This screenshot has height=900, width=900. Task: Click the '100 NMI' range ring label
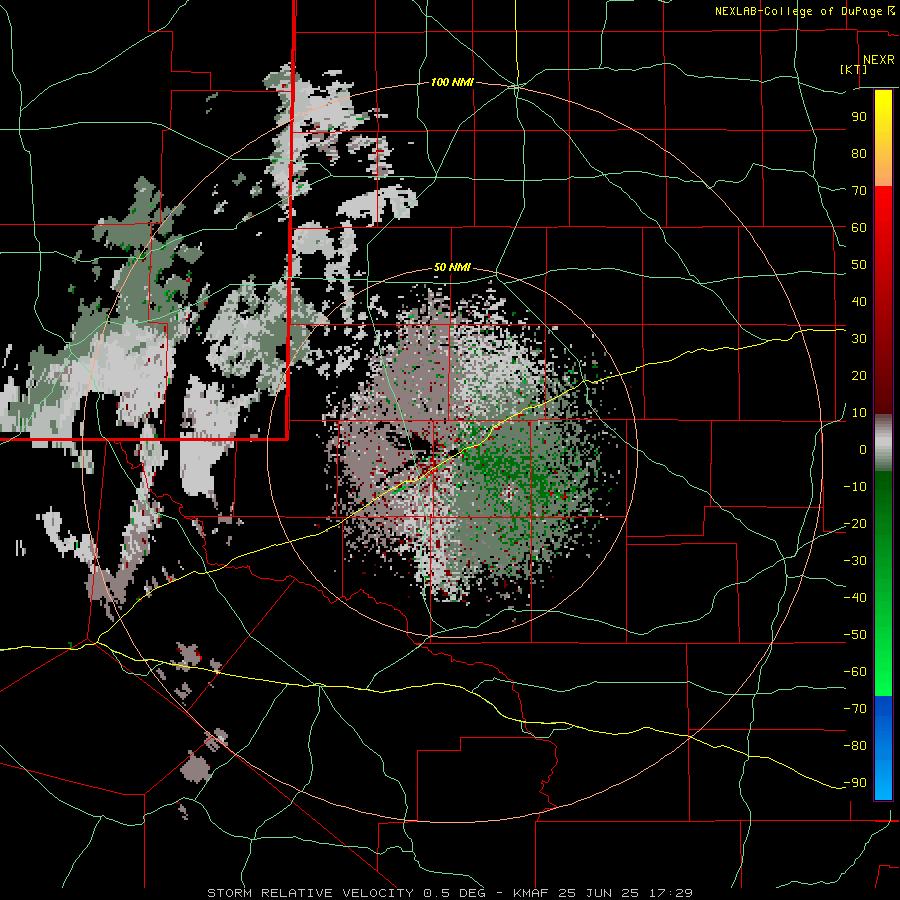pyautogui.click(x=452, y=83)
